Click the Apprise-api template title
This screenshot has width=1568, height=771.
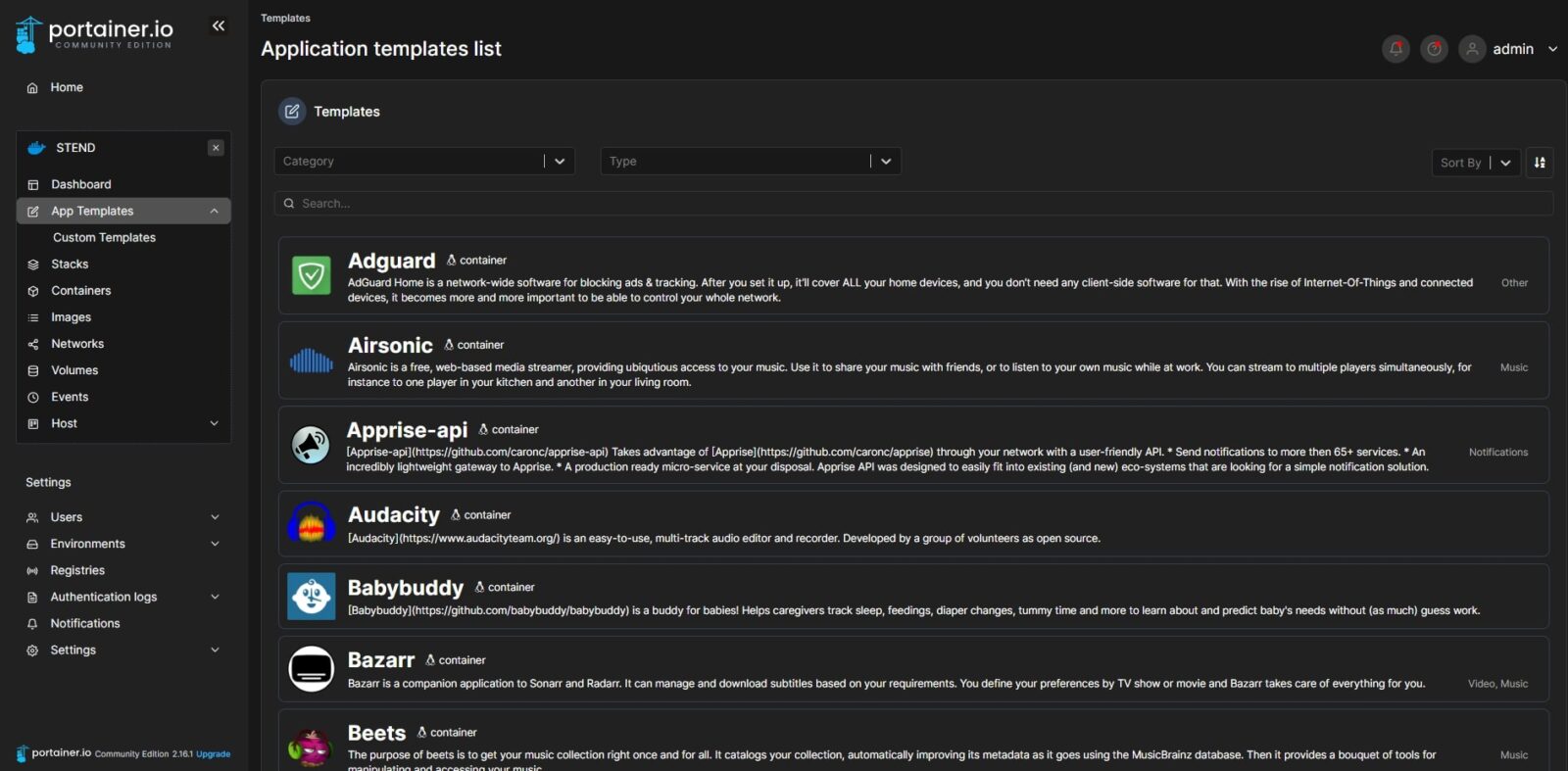point(407,430)
